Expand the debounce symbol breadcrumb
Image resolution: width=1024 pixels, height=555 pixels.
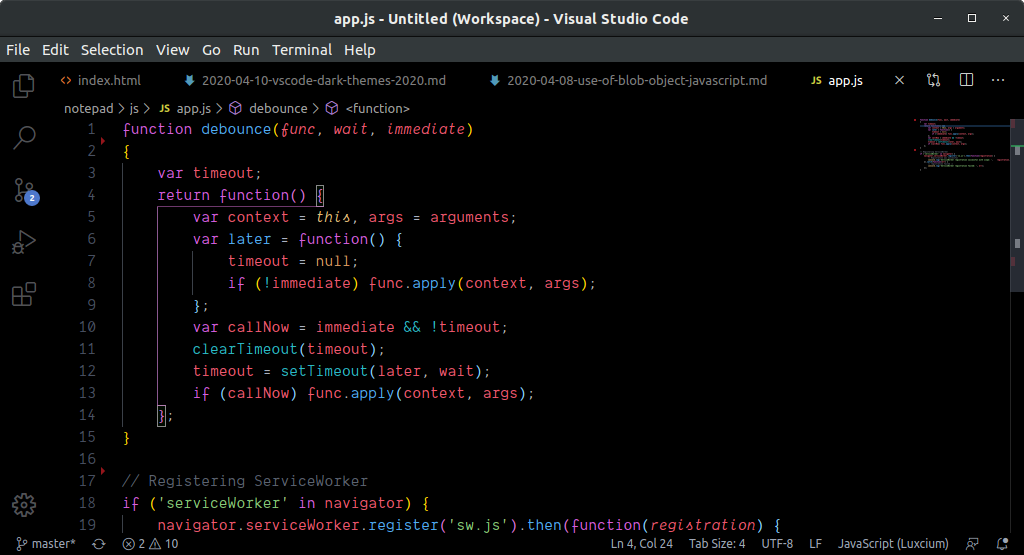(x=268, y=108)
